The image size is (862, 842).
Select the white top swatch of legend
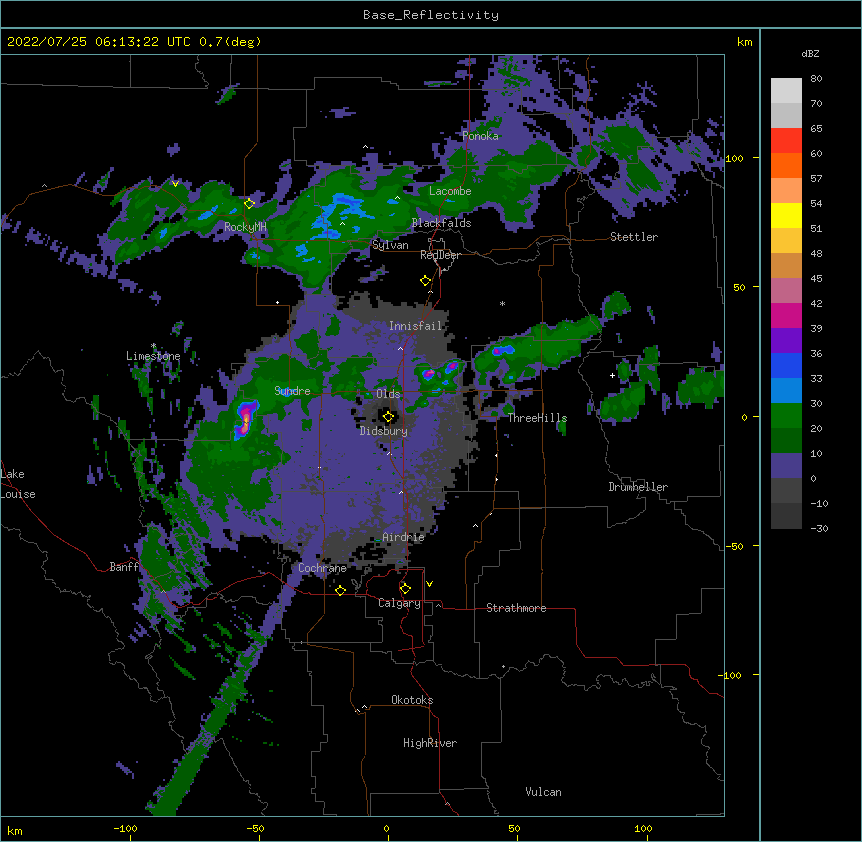click(x=786, y=91)
